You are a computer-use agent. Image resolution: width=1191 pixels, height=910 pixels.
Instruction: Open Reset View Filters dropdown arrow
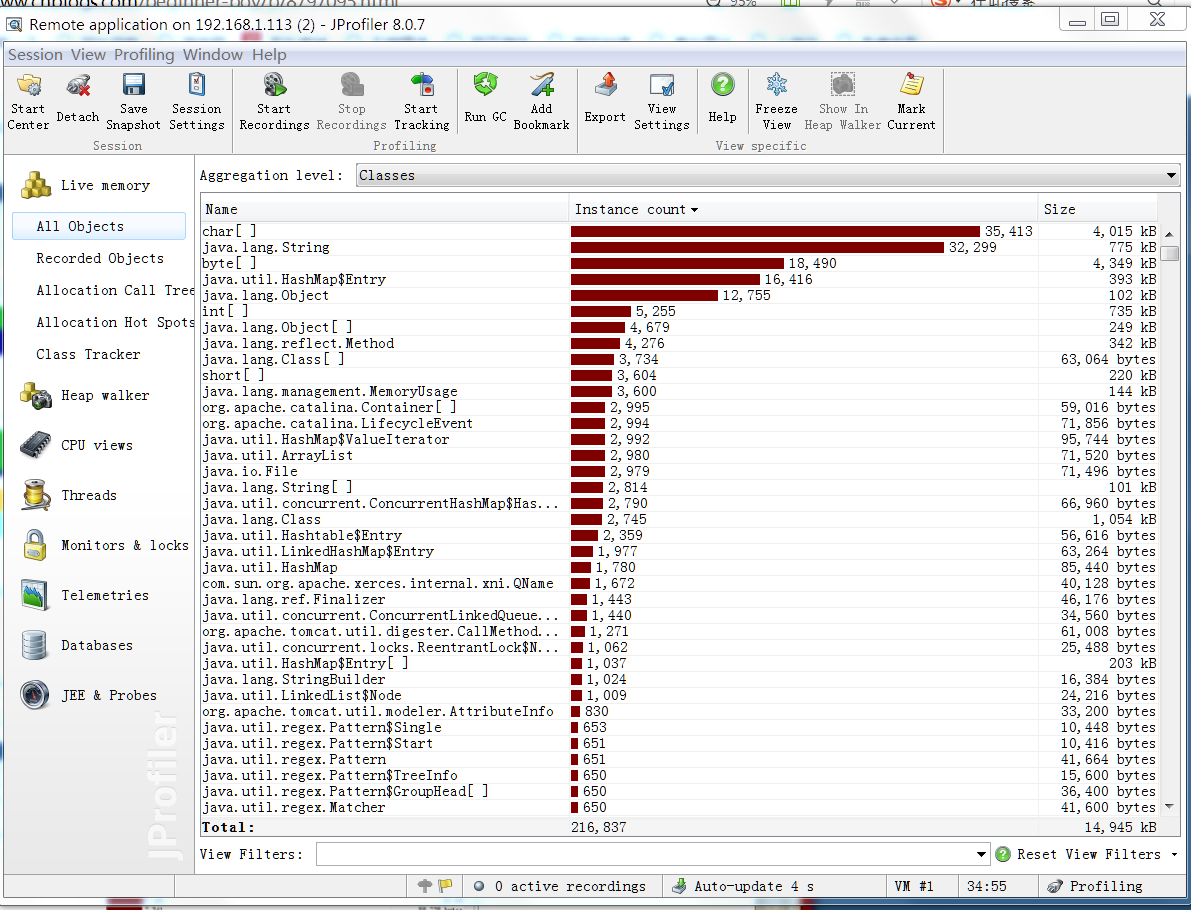[1174, 855]
